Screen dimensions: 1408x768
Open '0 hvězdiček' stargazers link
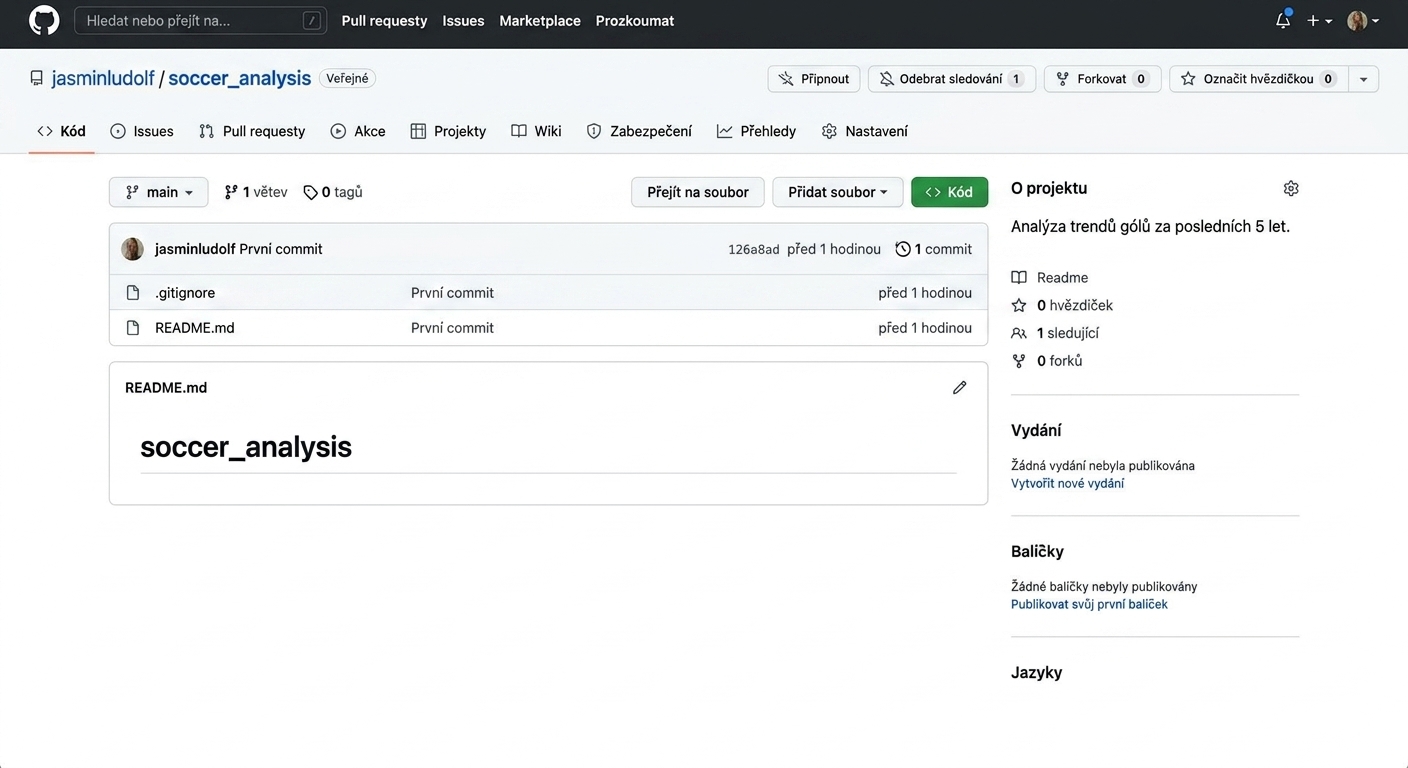click(x=1062, y=305)
